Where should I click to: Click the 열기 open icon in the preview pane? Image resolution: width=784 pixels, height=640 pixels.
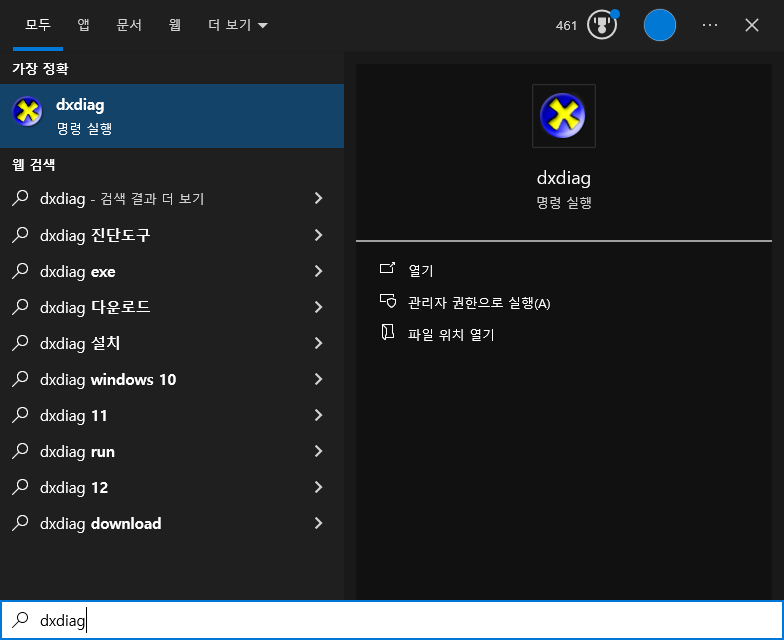pyautogui.click(x=387, y=268)
